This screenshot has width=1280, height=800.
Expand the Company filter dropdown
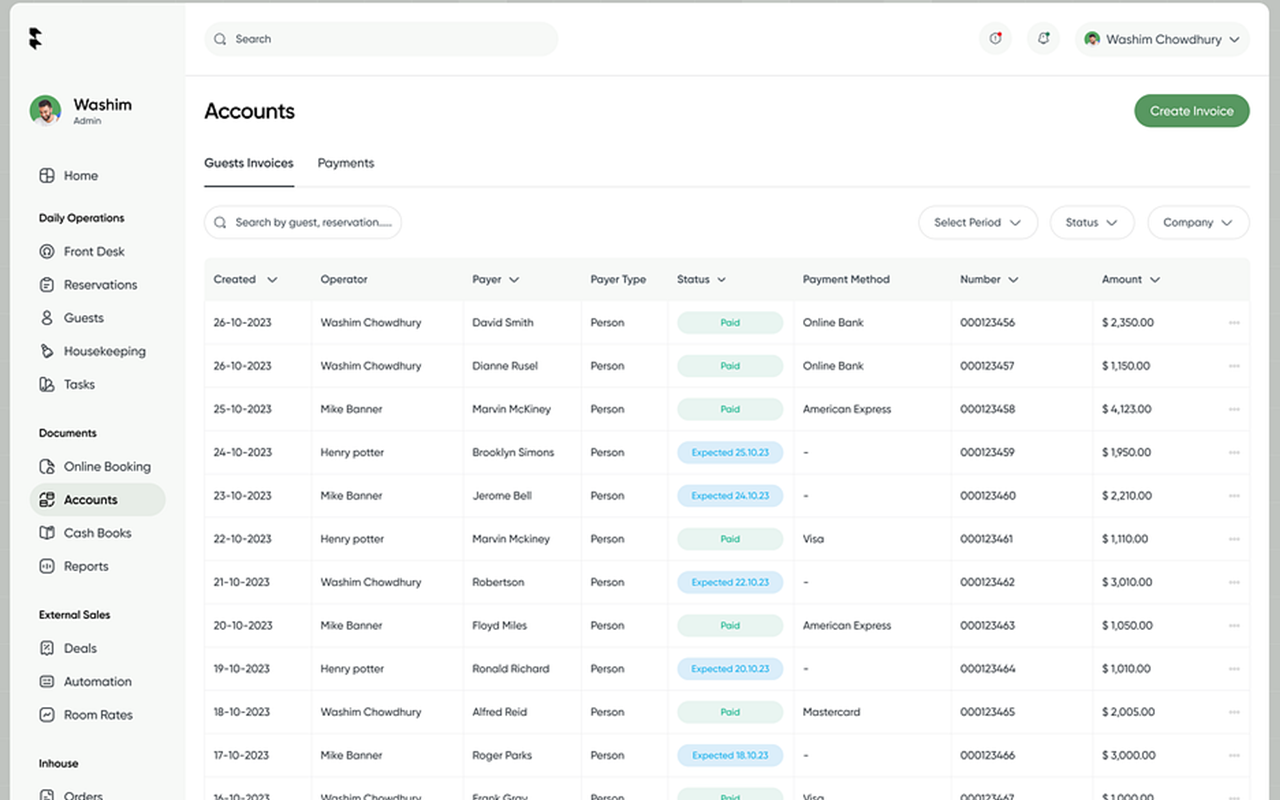pos(1197,222)
